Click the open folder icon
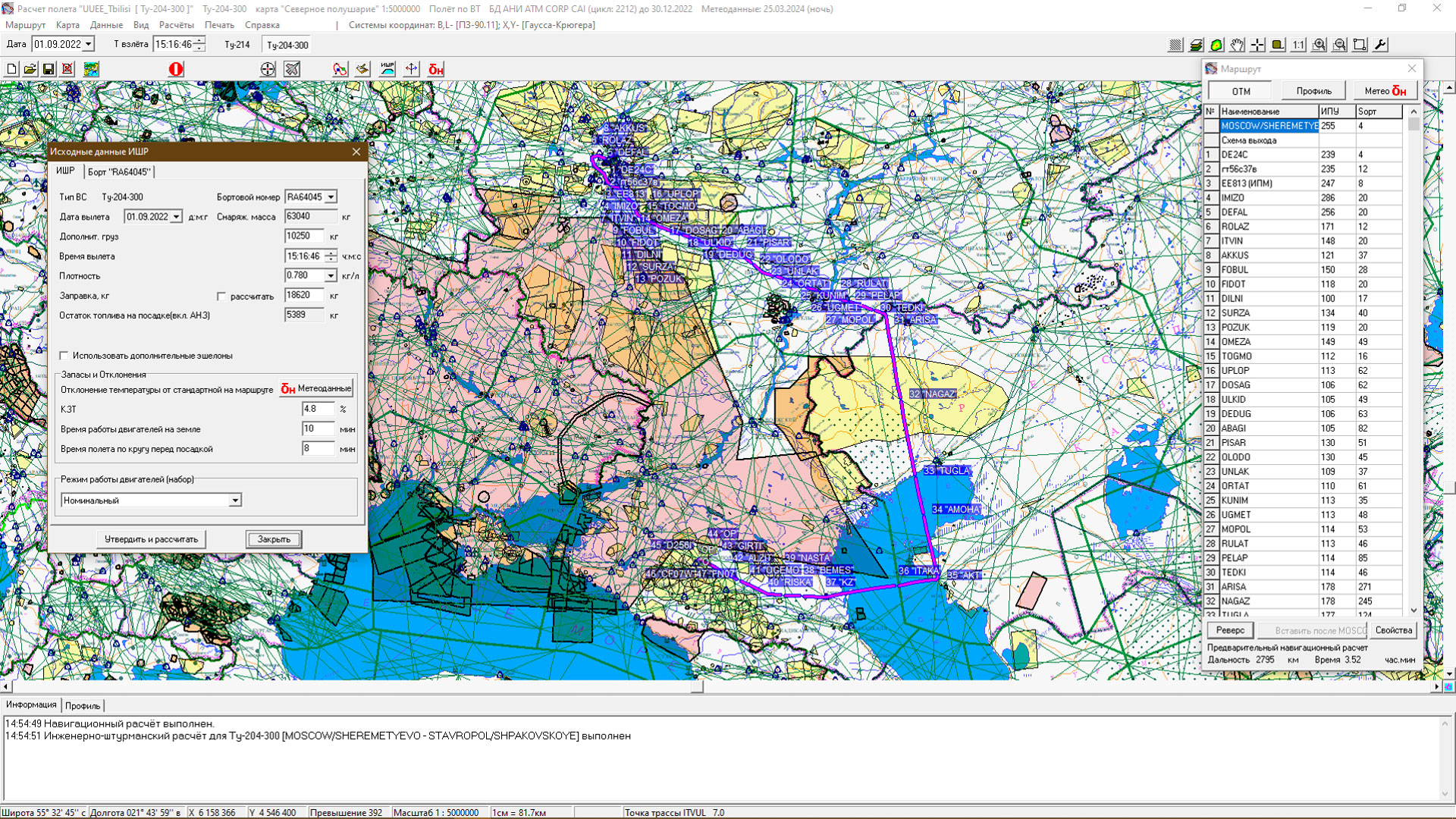 click(30, 69)
